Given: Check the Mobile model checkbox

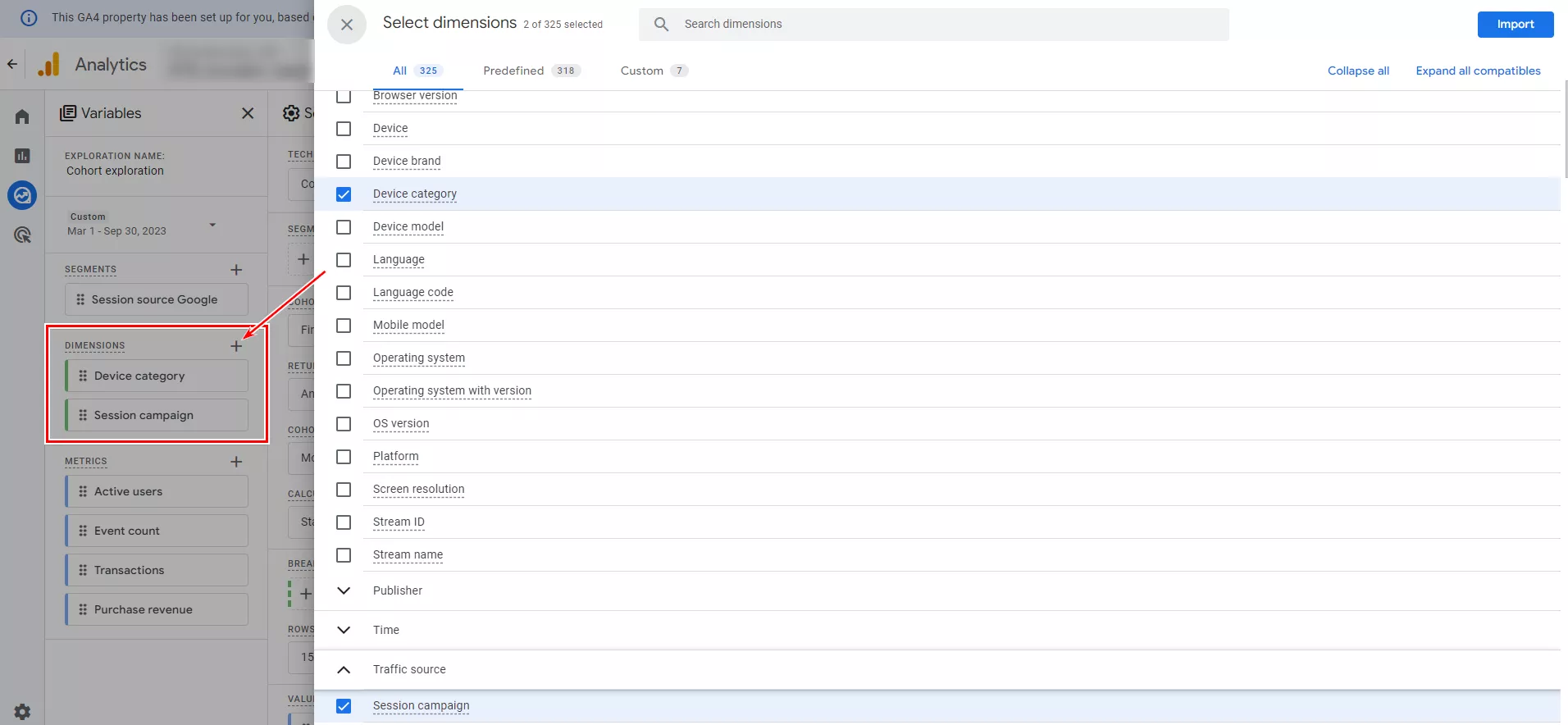Looking at the screenshot, I should click(x=344, y=326).
